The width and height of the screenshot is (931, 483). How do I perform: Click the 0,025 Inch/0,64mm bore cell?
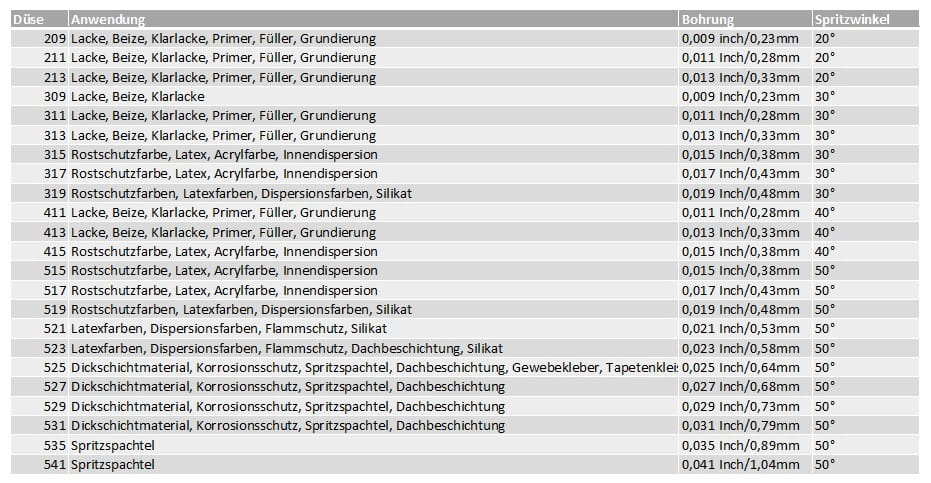coord(739,367)
